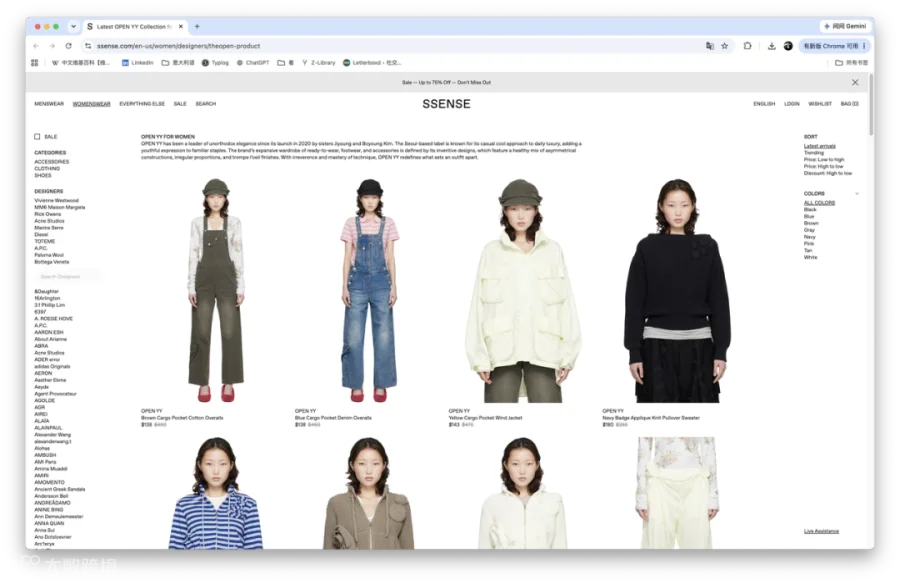Open the ChatGPT bookmark

(253, 63)
